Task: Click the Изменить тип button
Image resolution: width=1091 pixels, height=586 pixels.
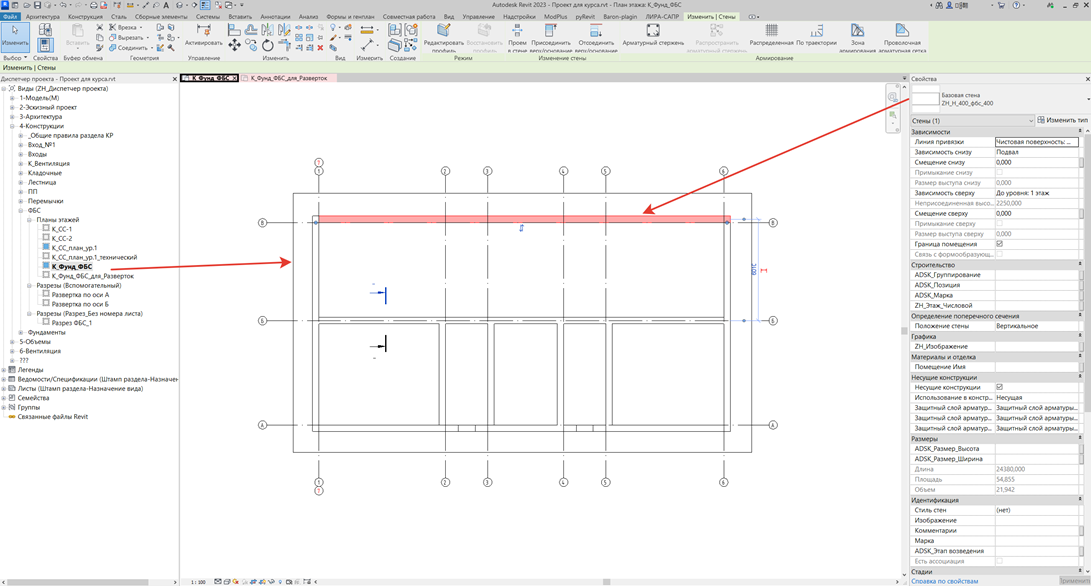Action: click(1062, 120)
